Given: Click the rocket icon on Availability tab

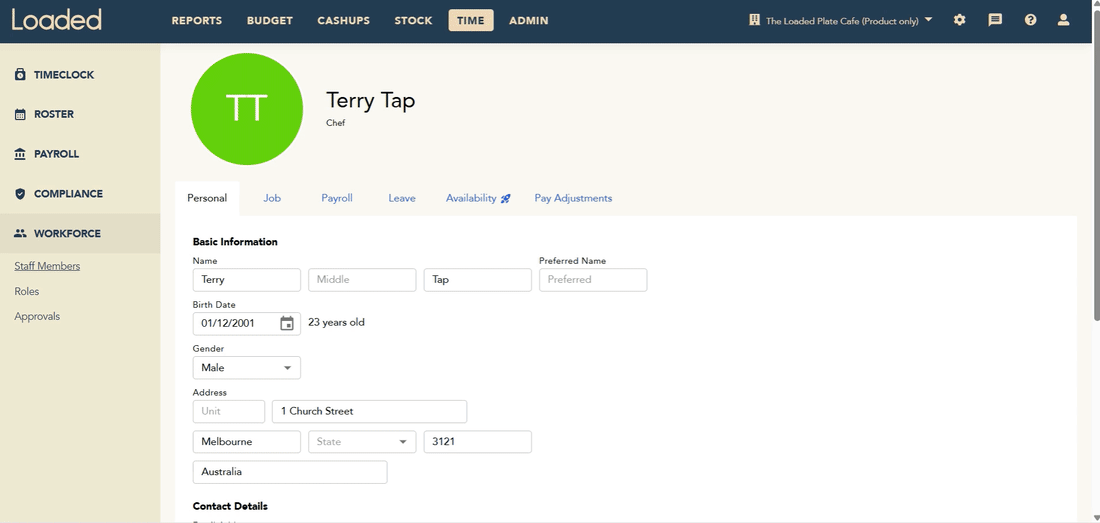Looking at the screenshot, I should (505, 198).
